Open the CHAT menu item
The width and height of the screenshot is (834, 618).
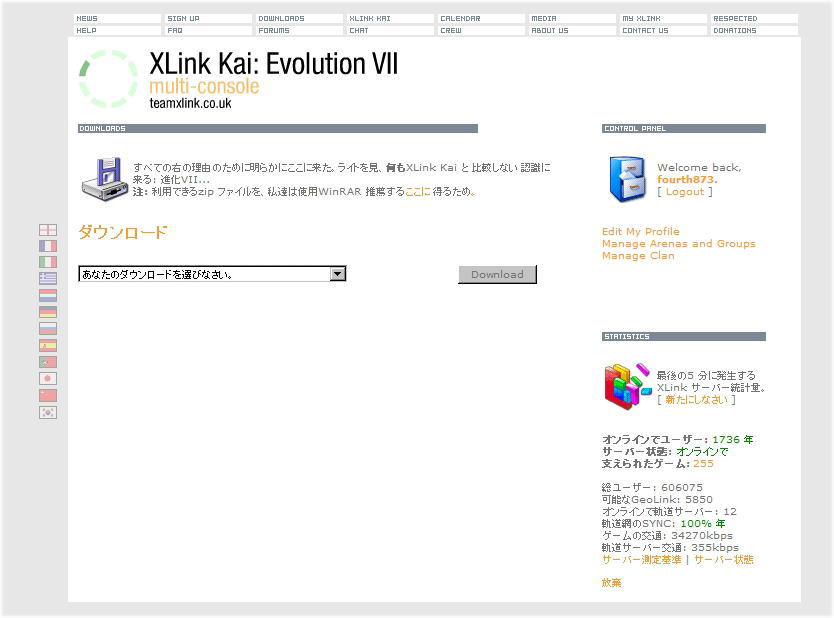click(x=390, y=31)
